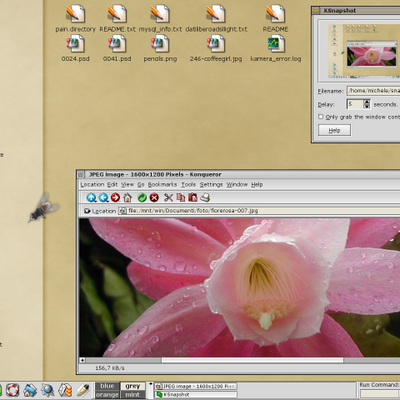Click the home folder icon in panel
The width and height of the screenshot is (400, 400).
click(x=30, y=390)
